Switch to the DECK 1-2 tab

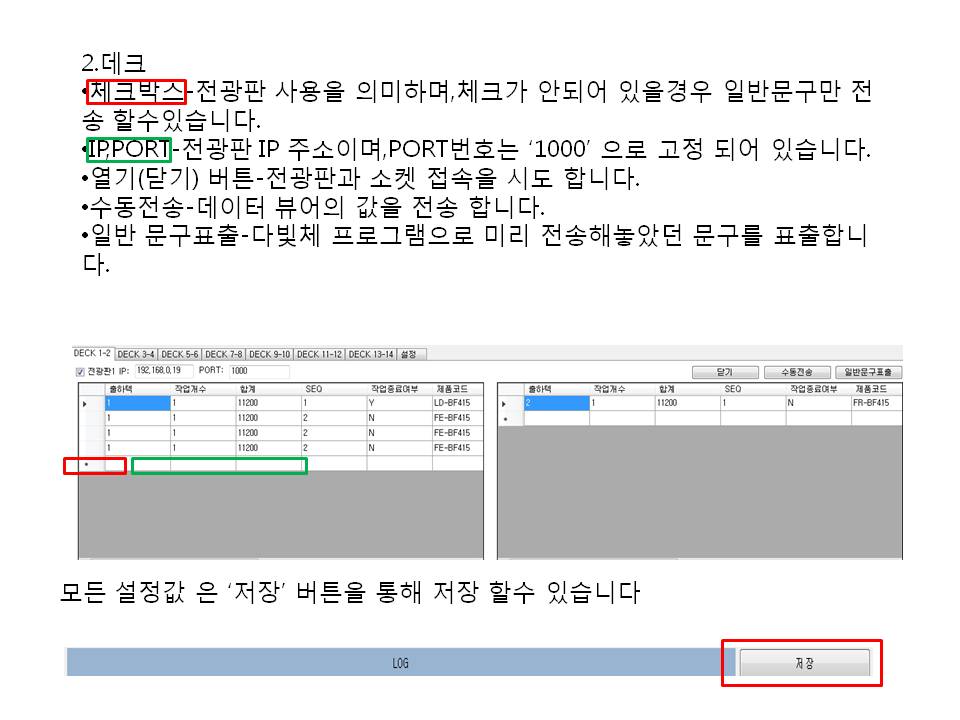(x=92, y=353)
